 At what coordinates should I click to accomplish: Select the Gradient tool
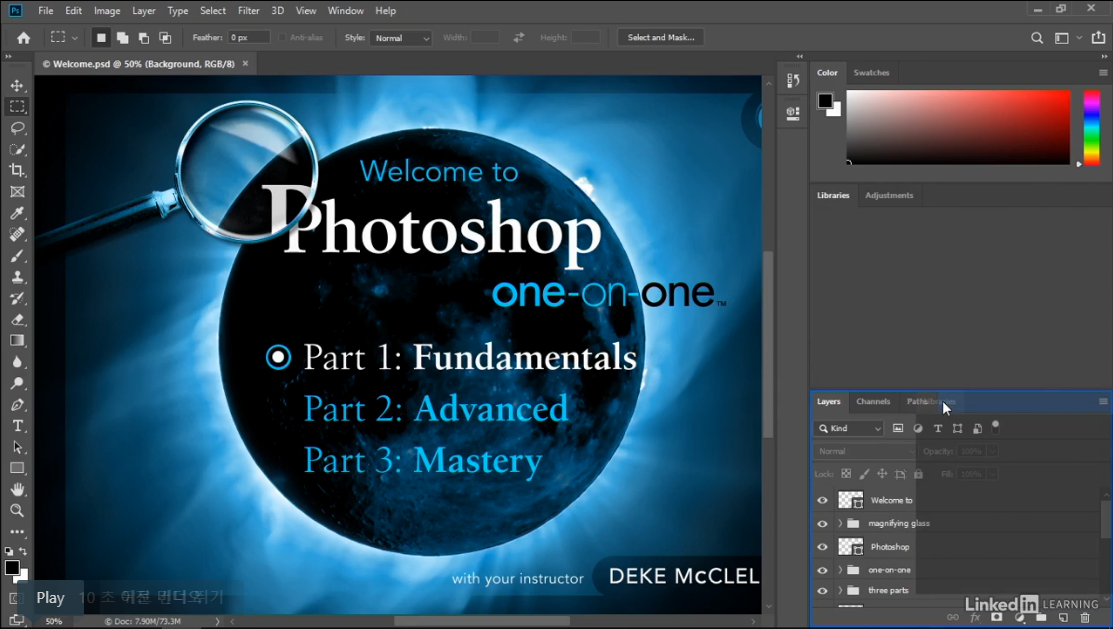(17, 341)
